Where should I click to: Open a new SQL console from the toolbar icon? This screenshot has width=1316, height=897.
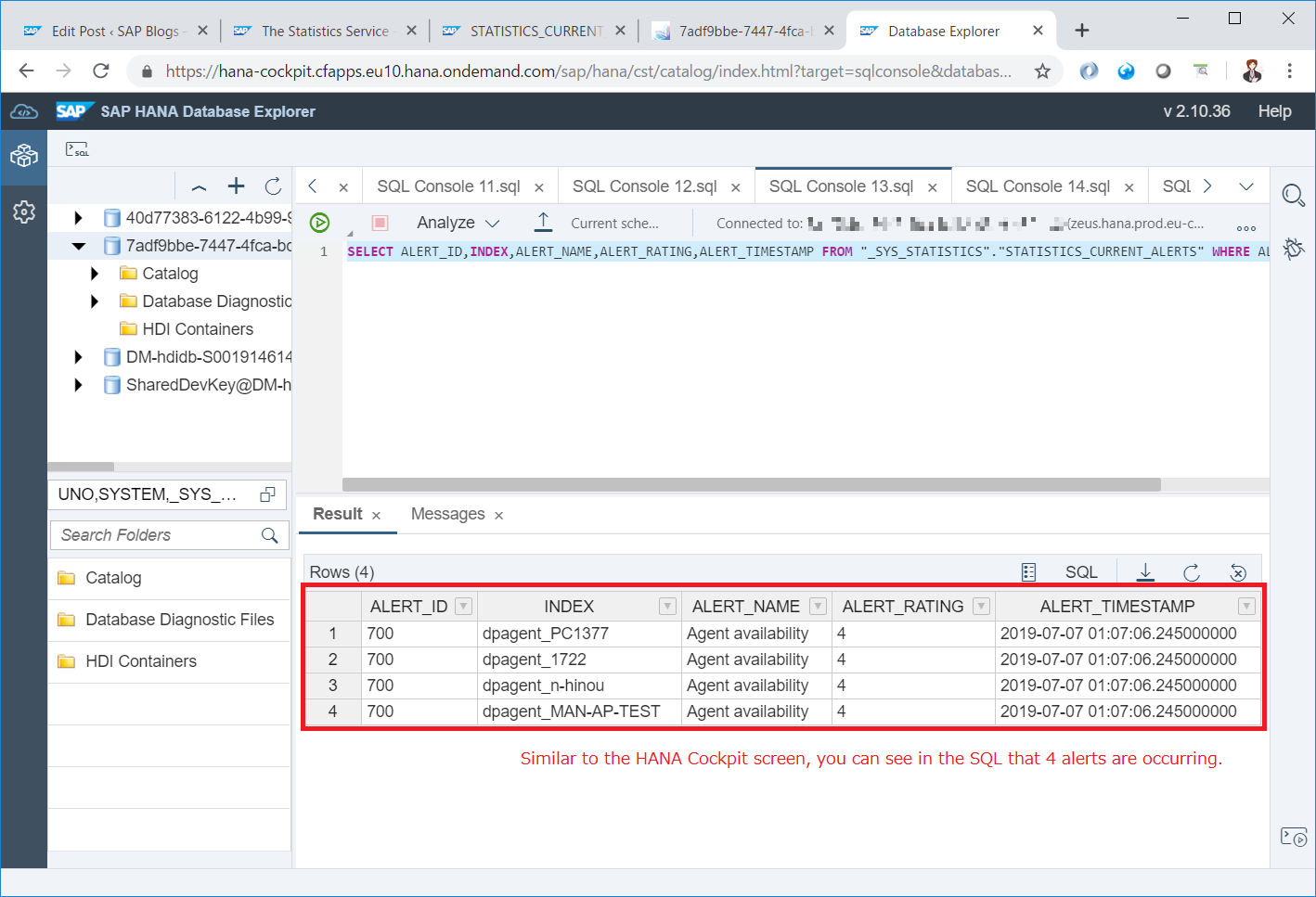[x=78, y=147]
